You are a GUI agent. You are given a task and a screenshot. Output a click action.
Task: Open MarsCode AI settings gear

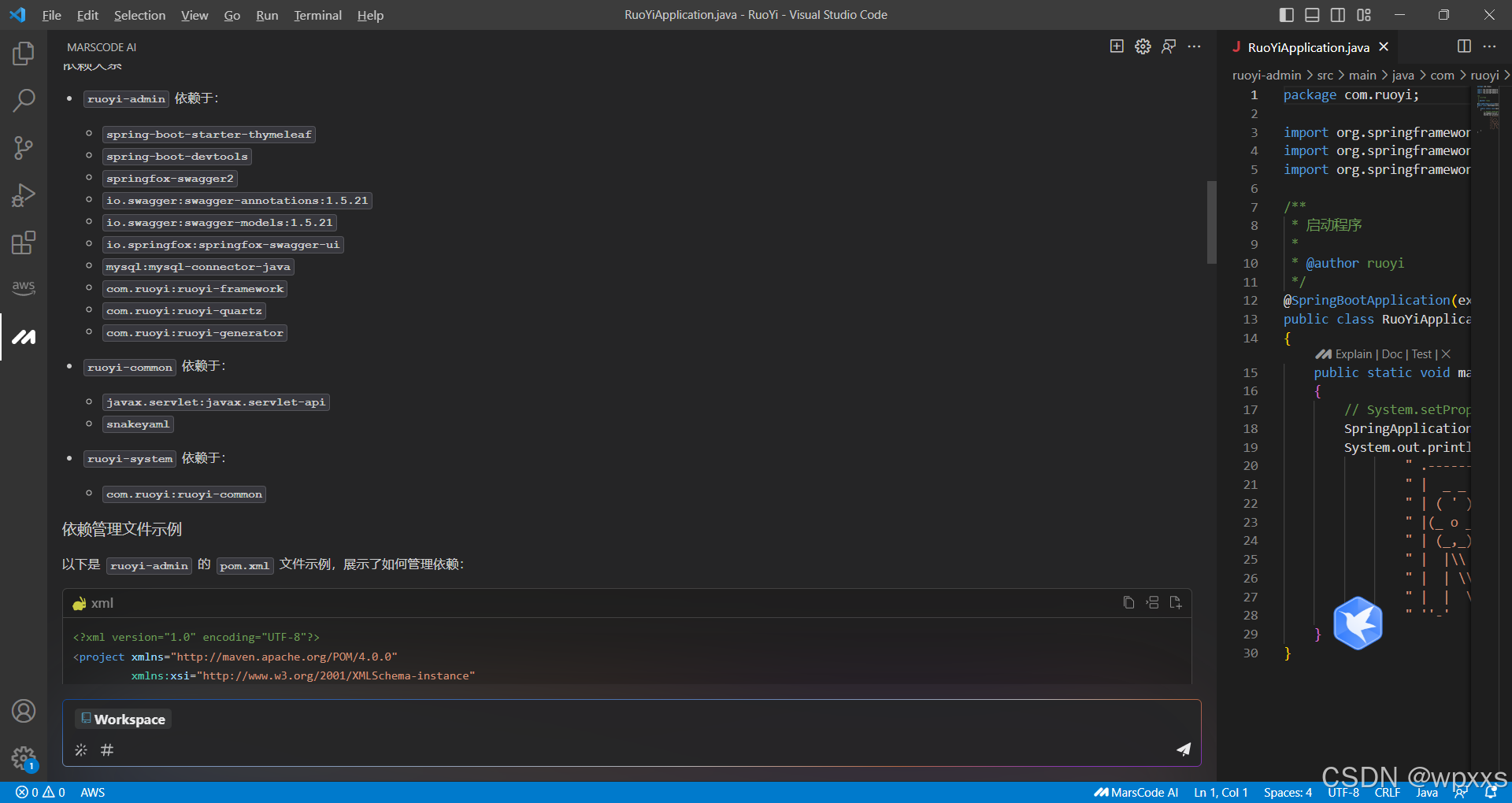tap(1143, 46)
